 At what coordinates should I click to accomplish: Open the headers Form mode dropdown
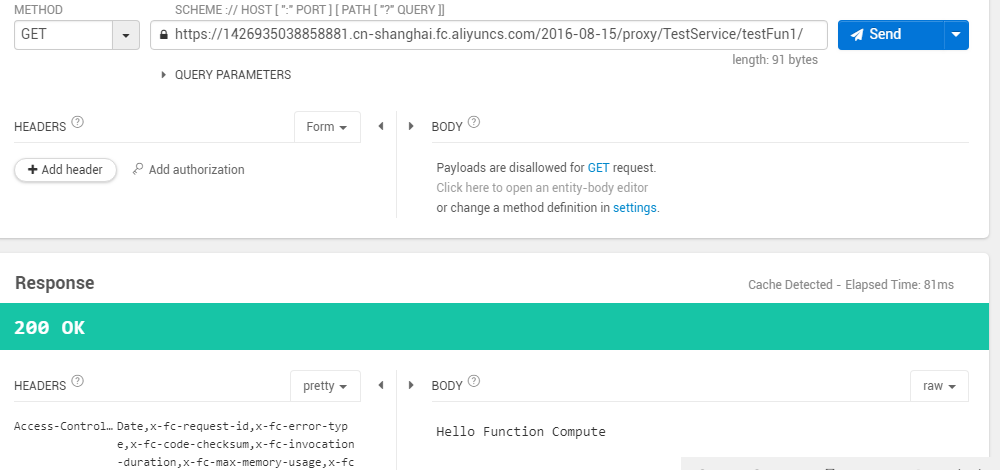point(327,127)
